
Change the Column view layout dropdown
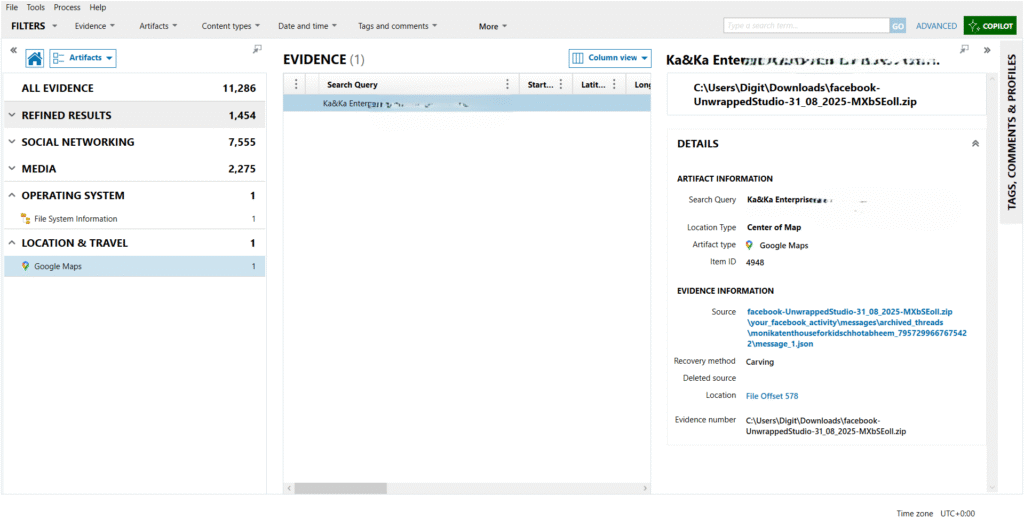coord(610,58)
